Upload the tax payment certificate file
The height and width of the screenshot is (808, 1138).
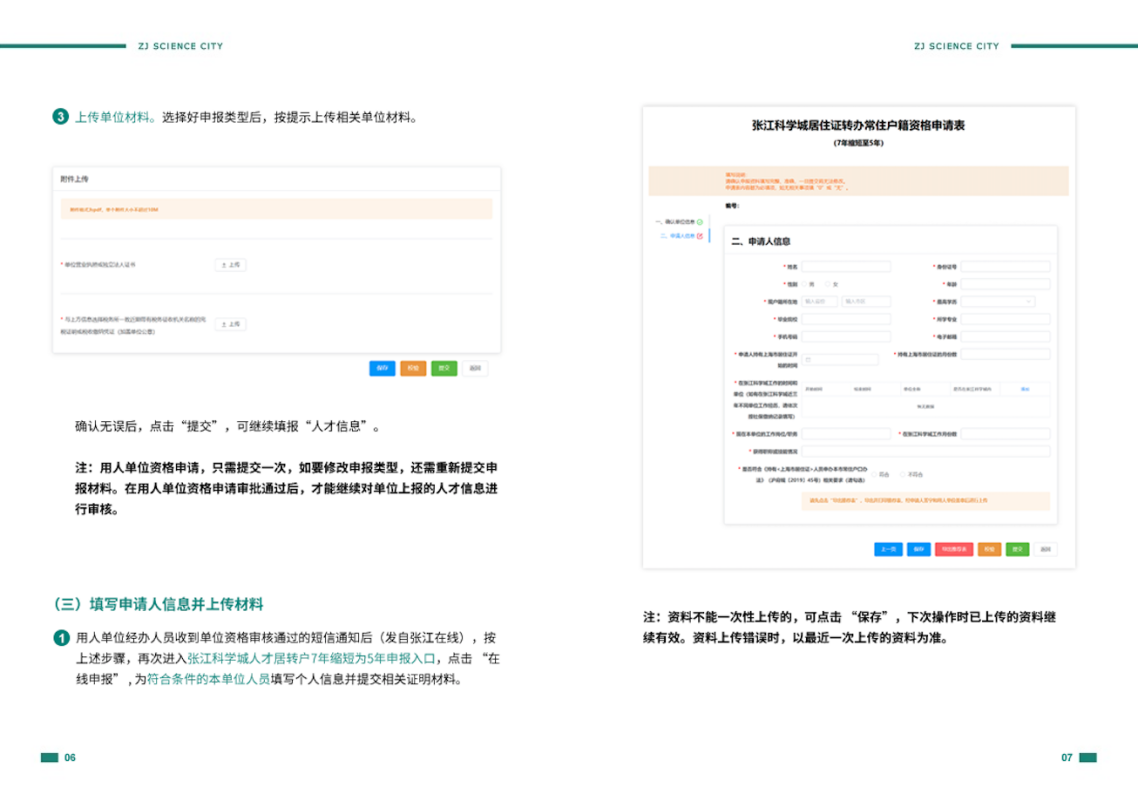point(230,325)
